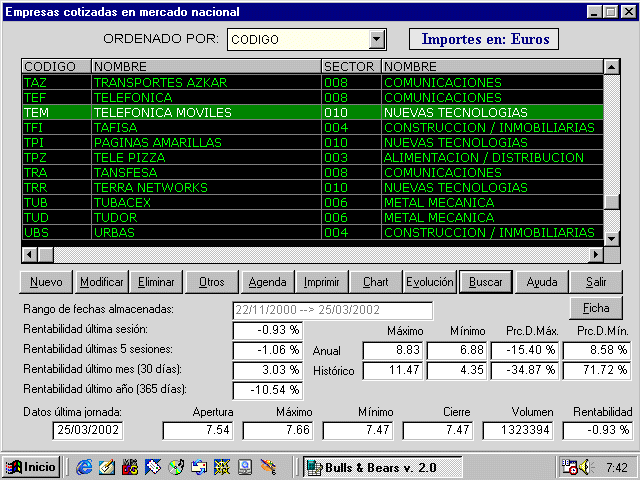Select the TUDOR row

coord(313,218)
